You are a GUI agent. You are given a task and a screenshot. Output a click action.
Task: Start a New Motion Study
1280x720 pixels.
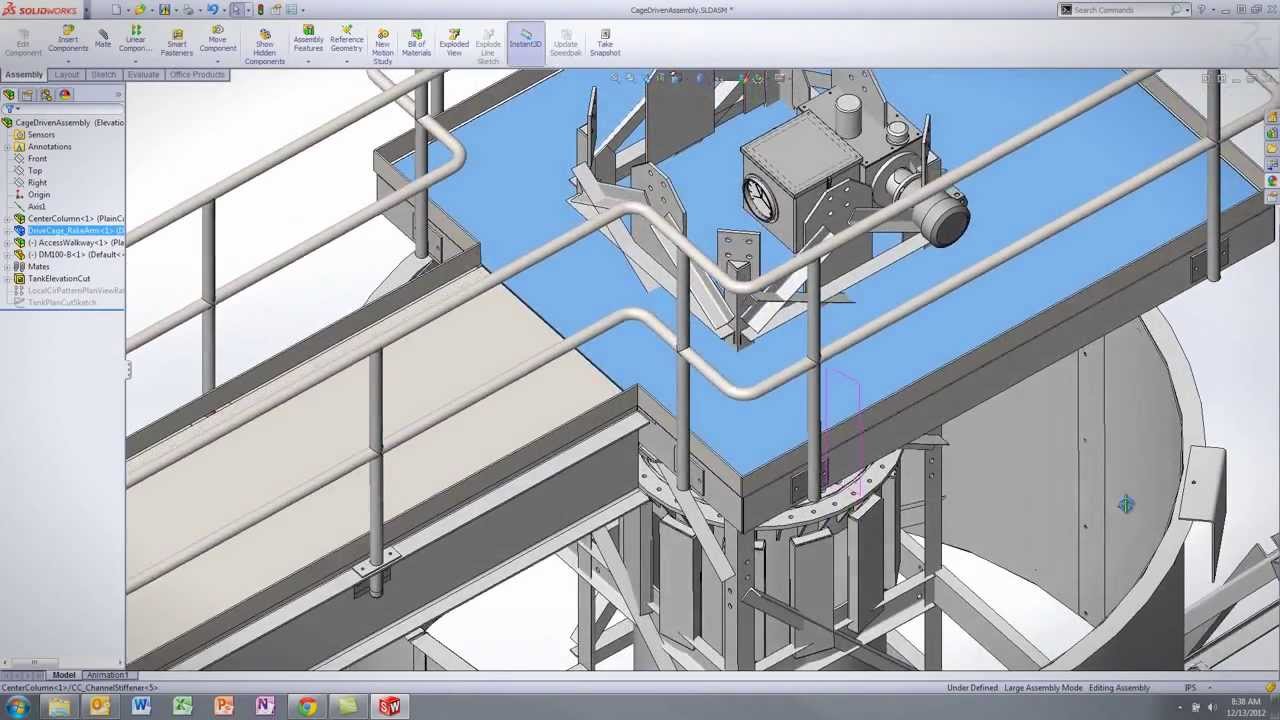pyautogui.click(x=382, y=47)
